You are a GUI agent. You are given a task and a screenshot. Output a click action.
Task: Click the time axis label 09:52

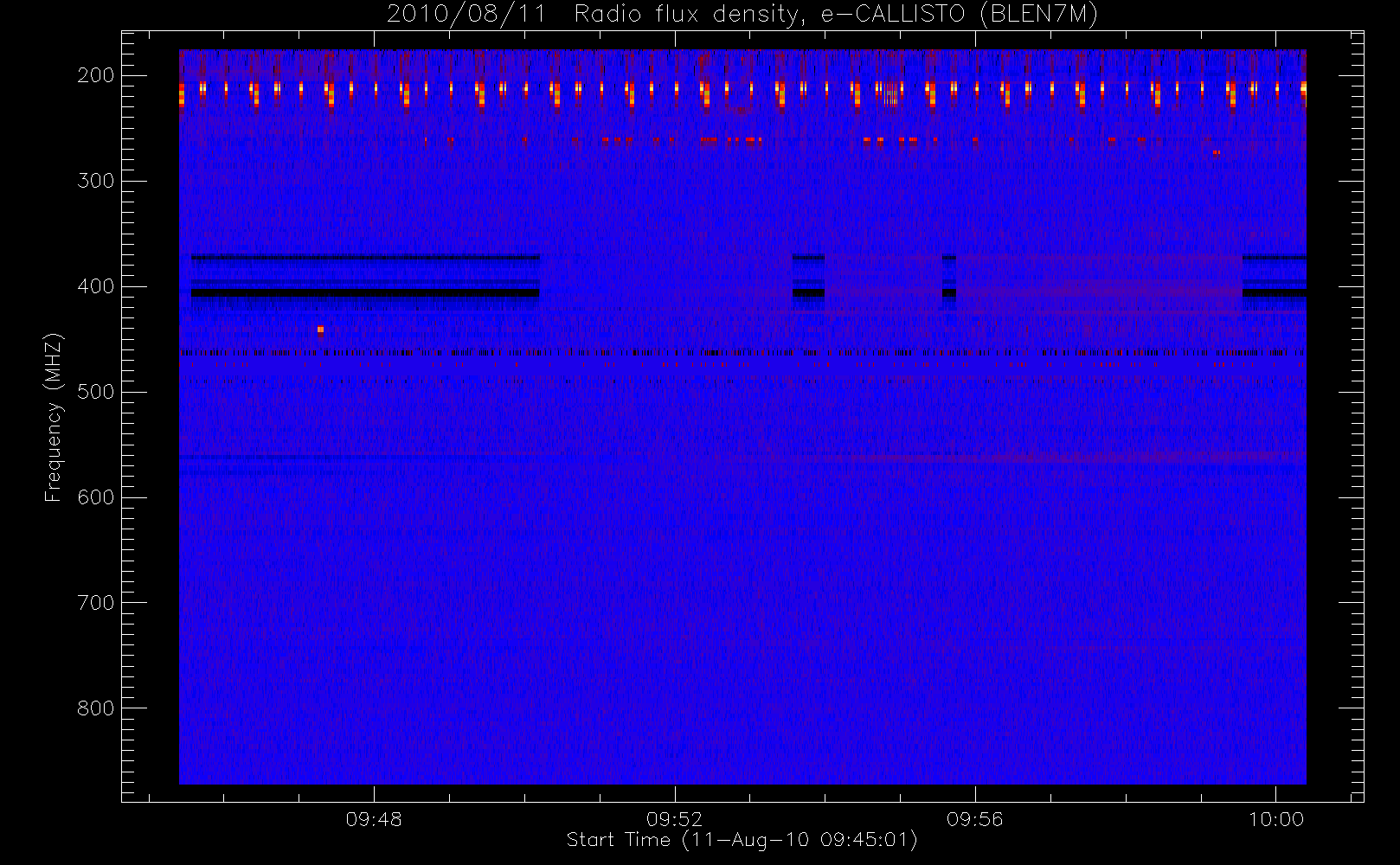(674, 819)
